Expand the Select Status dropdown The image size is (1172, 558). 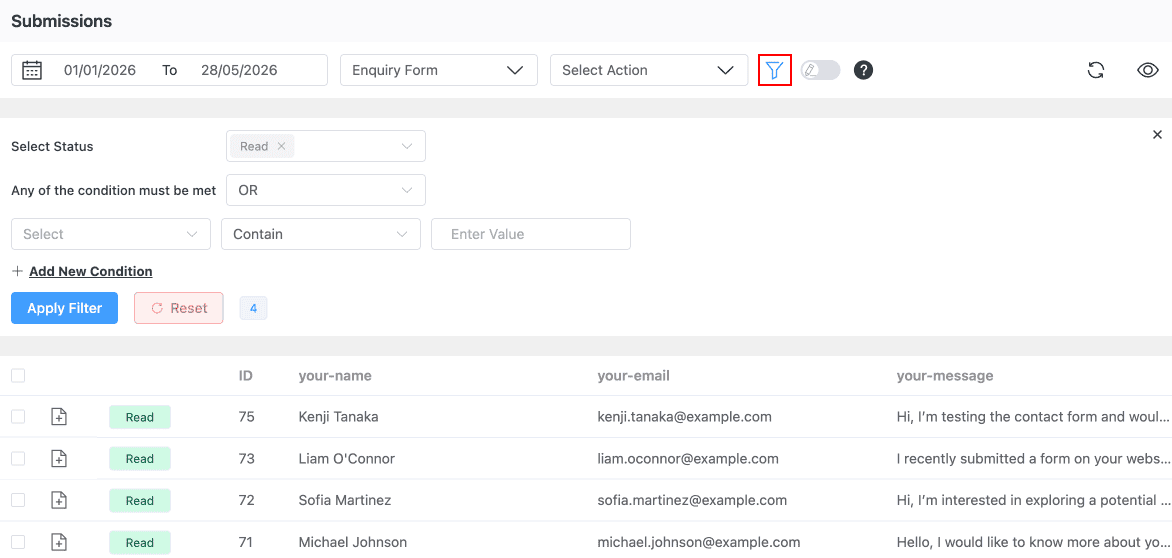click(326, 146)
